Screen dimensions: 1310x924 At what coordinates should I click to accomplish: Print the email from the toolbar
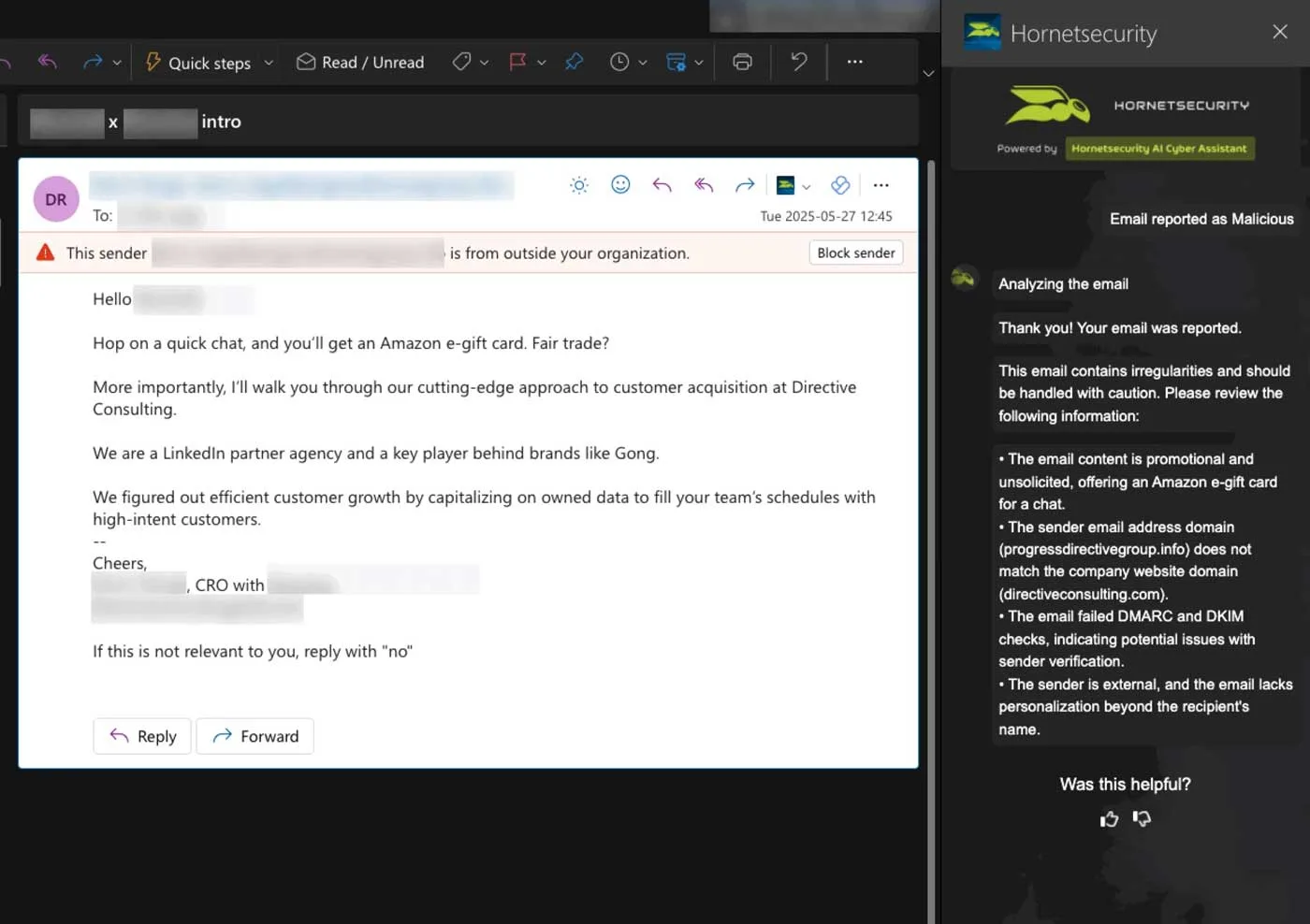click(x=742, y=62)
